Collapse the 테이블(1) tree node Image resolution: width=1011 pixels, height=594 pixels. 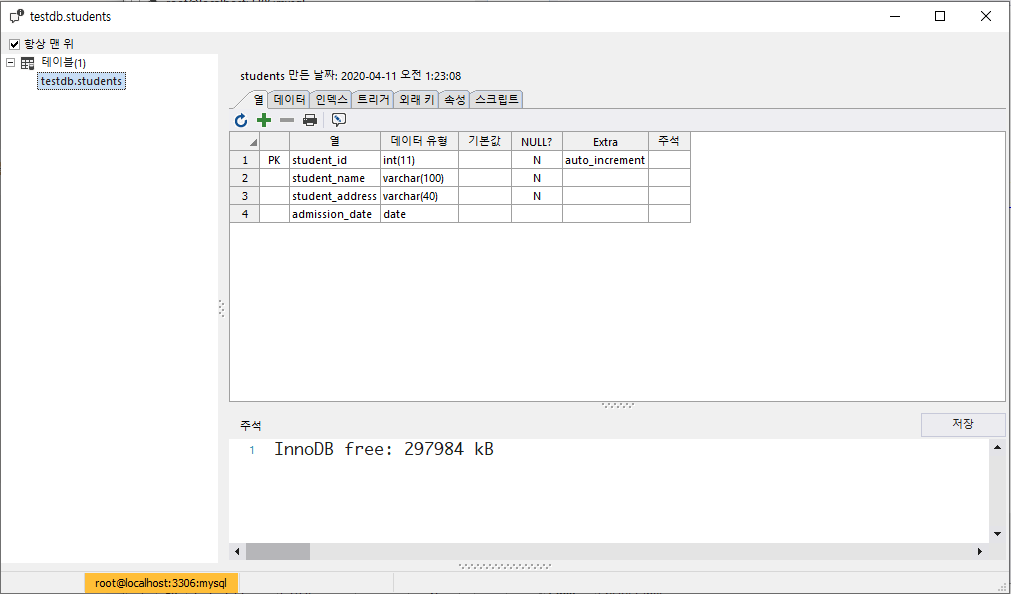coord(10,63)
